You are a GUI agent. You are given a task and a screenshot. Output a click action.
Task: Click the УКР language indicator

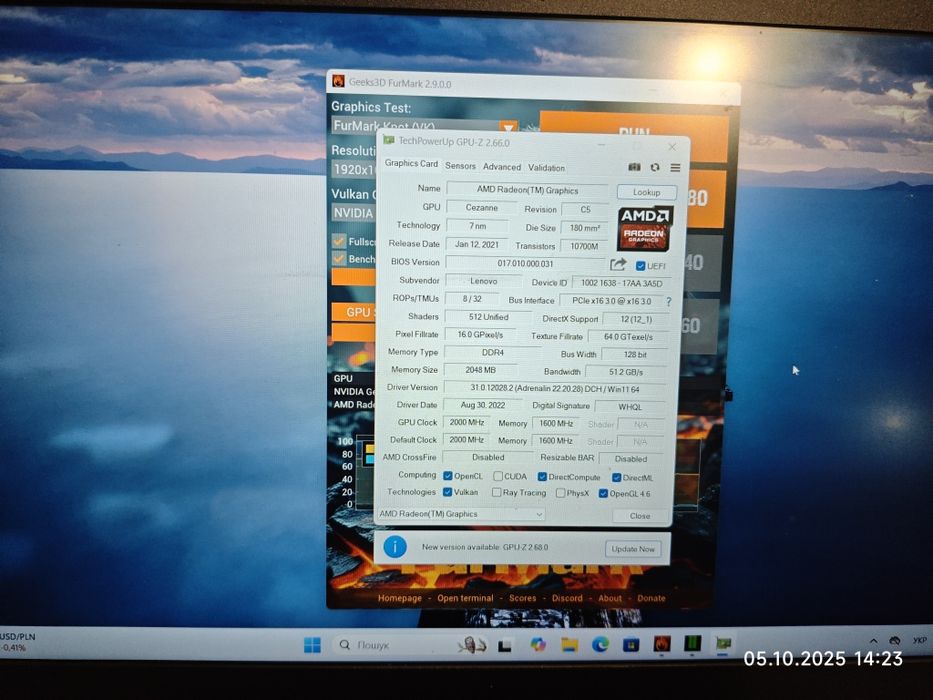pyautogui.click(x=919, y=640)
